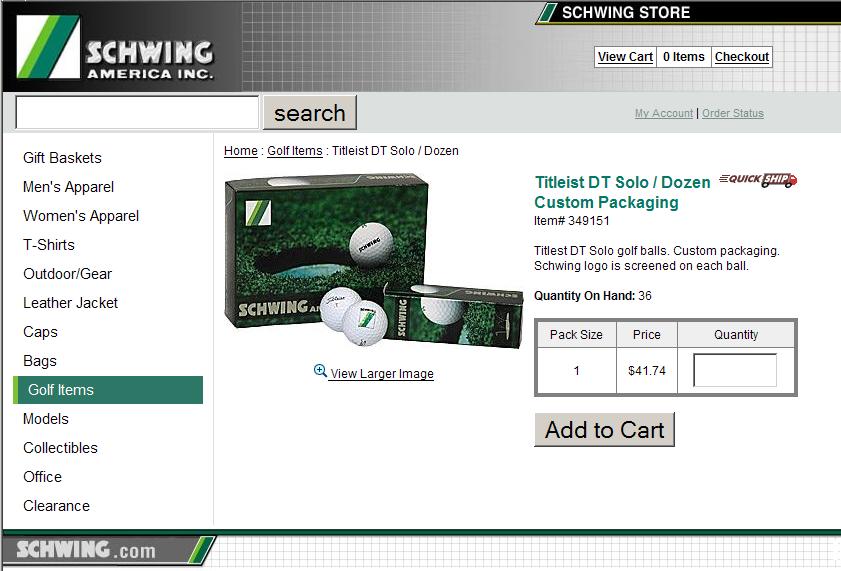This screenshot has height=571, width=841.
Task: Click the Schwing Store header banner text
Action: 625,12
